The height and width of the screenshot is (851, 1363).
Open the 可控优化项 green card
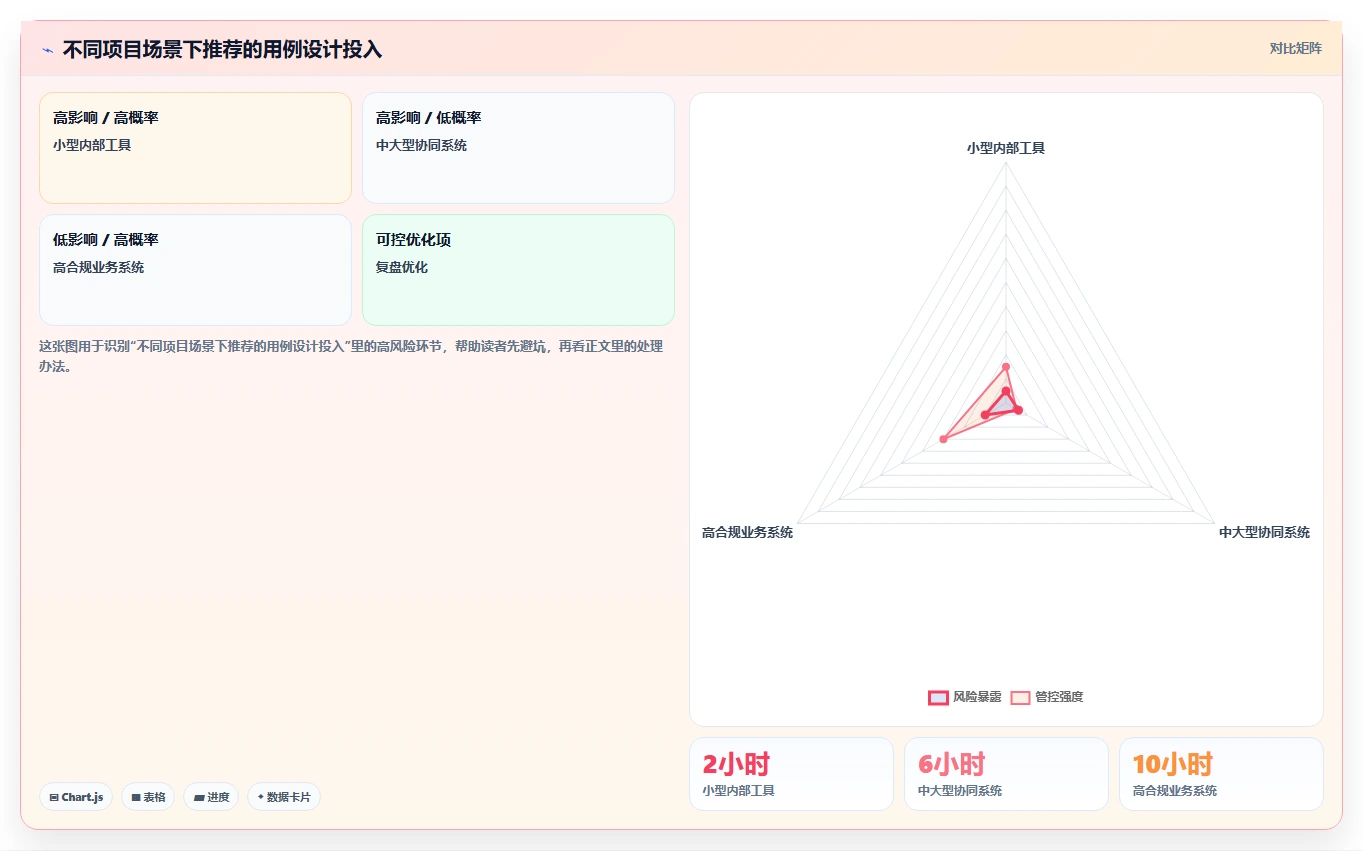(518, 270)
